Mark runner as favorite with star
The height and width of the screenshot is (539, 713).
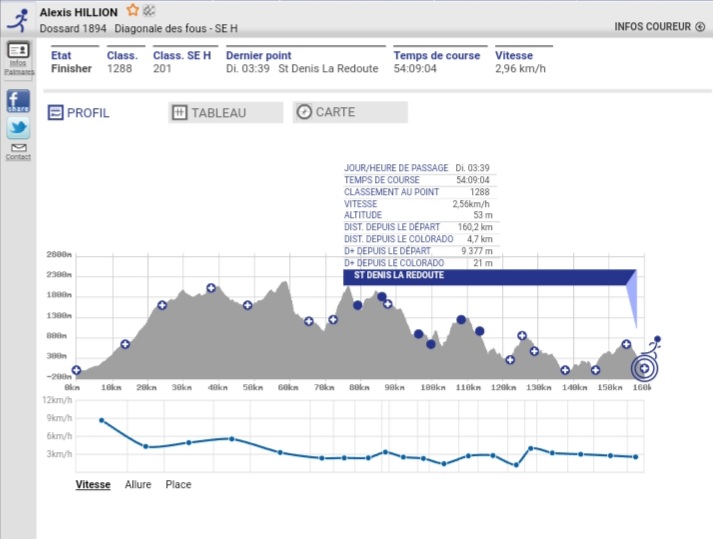click(x=133, y=10)
